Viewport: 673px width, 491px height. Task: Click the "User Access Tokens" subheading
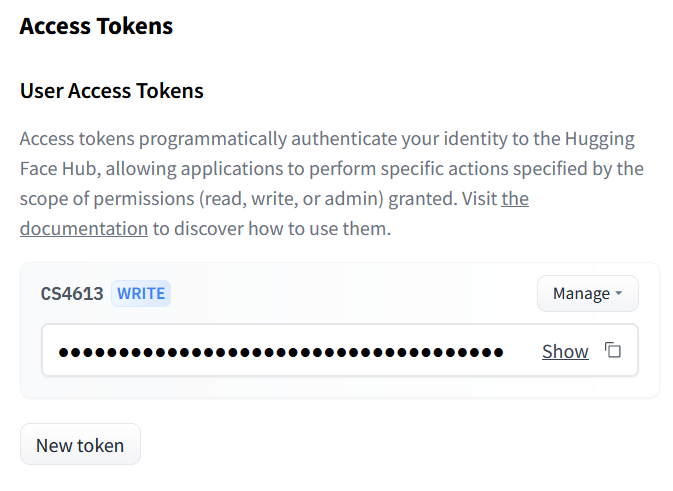tap(112, 91)
